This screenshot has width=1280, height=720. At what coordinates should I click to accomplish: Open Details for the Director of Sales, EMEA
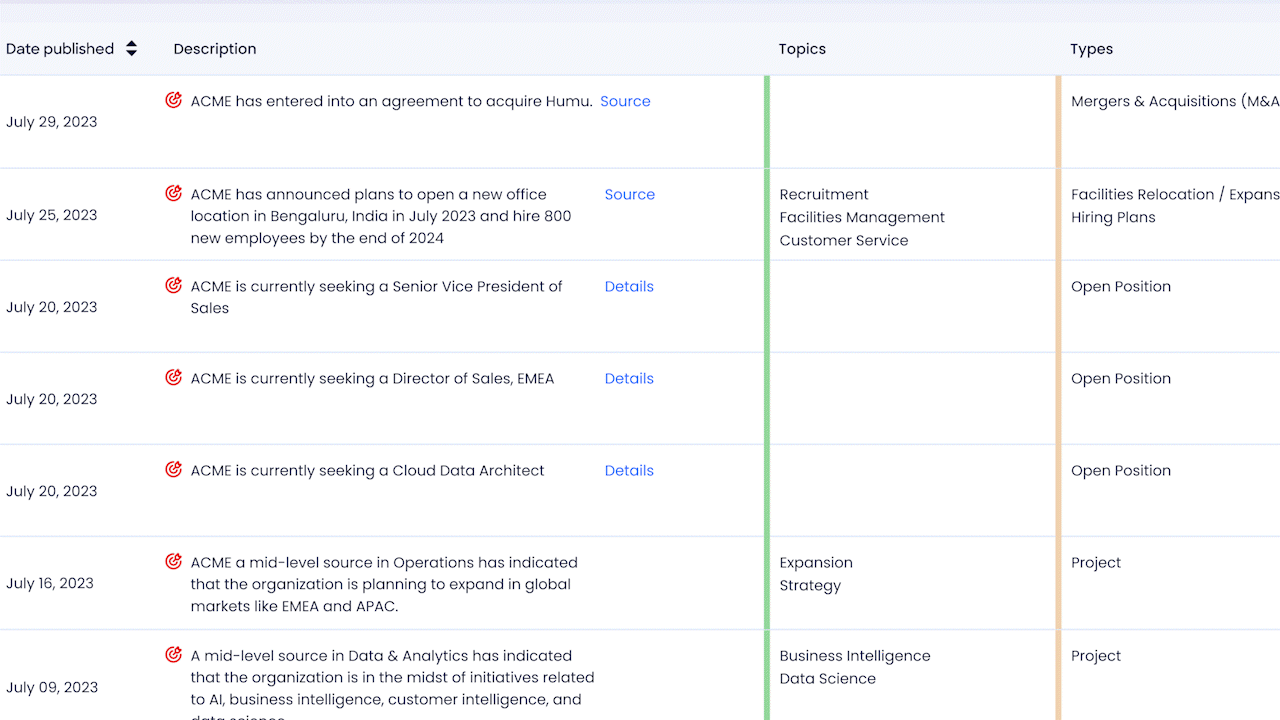629,378
